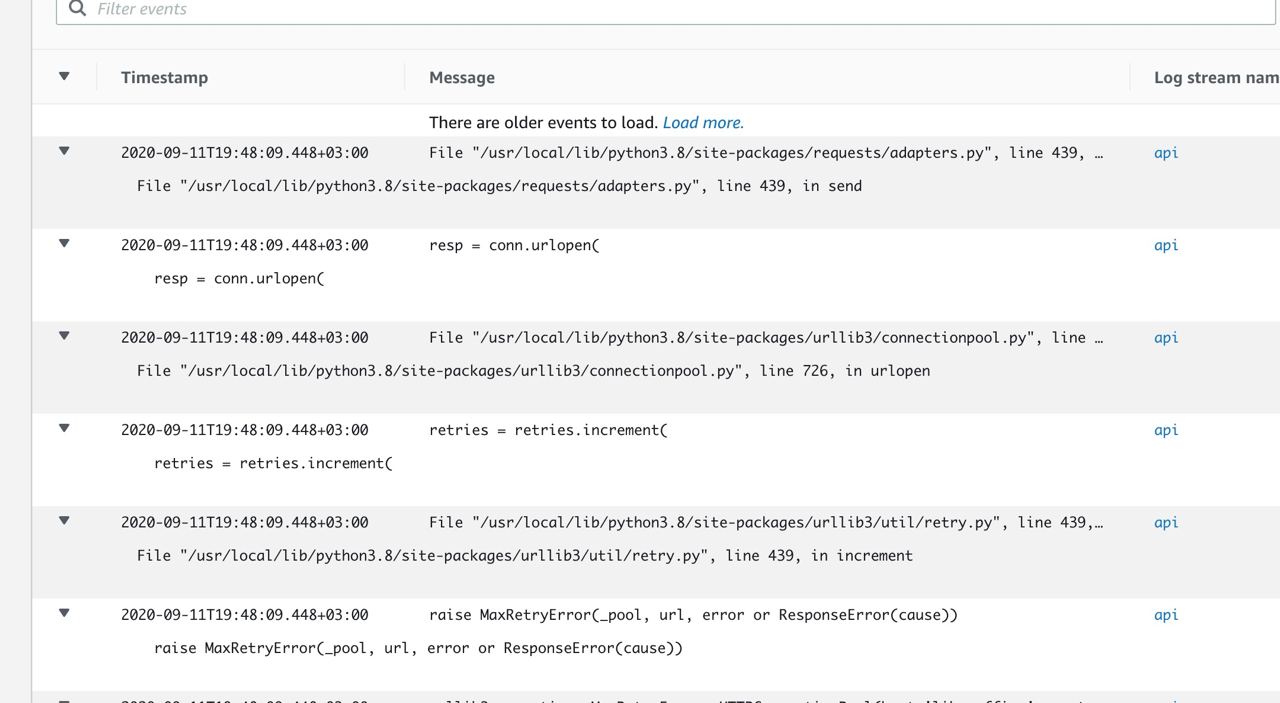
Task: Click the search magnifier icon in filter bar
Action: click(x=77, y=8)
